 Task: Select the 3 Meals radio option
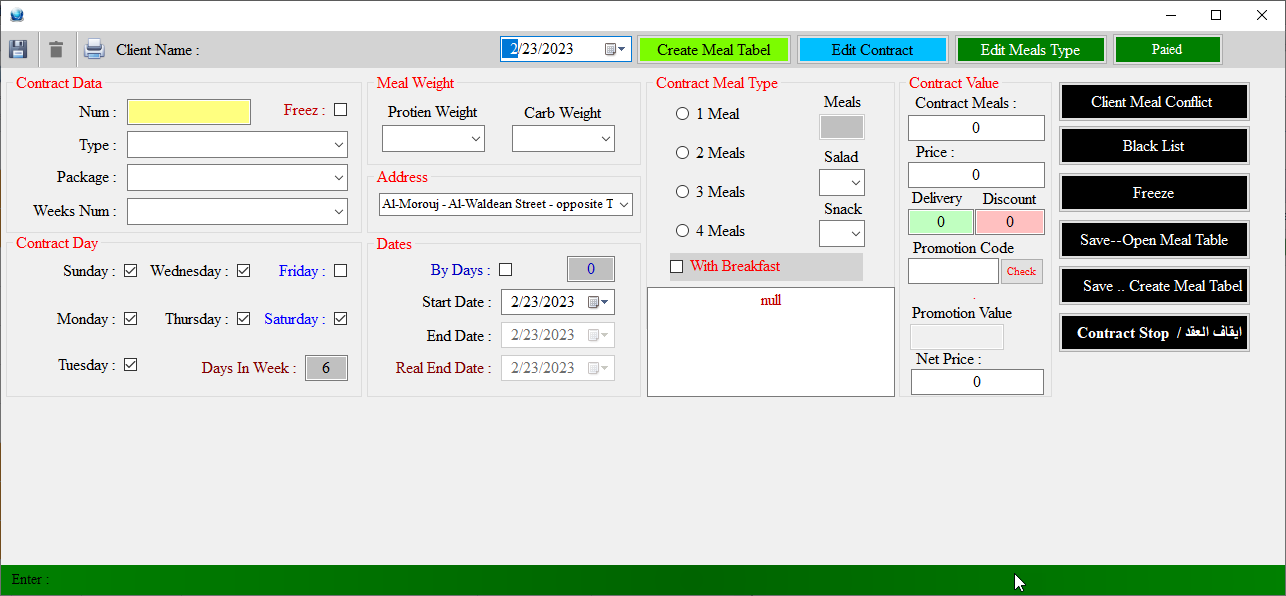(683, 192)
